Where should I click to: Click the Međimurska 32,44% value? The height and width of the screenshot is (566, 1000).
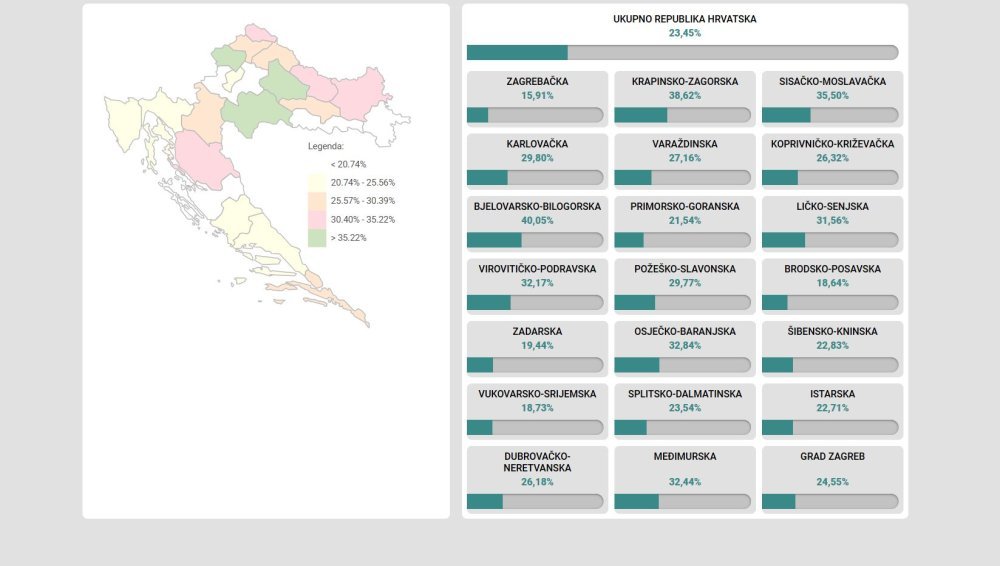(x=685, y=482)
